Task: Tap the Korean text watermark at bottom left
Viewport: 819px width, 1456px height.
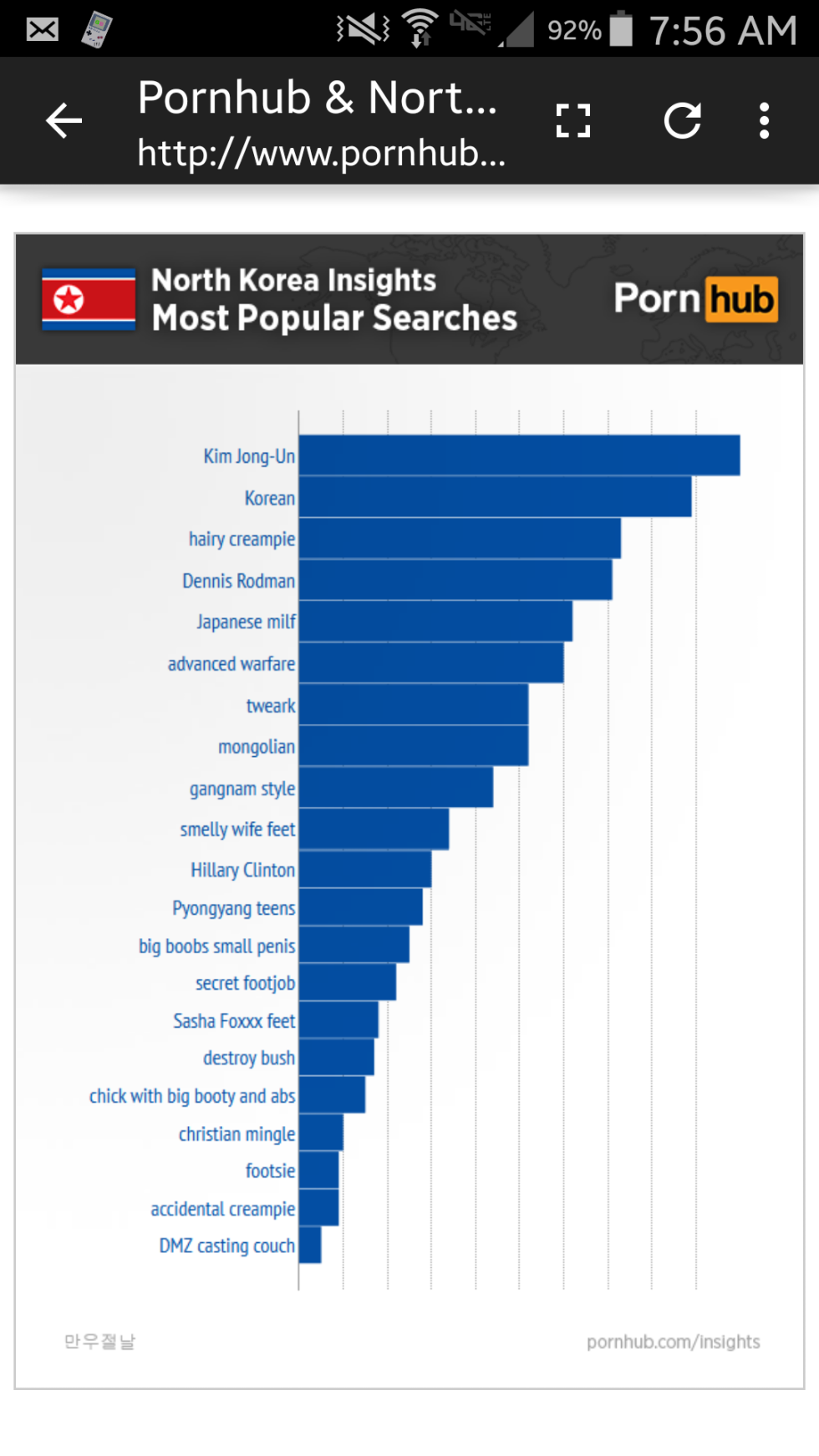Action: (x=99, y=1342)
